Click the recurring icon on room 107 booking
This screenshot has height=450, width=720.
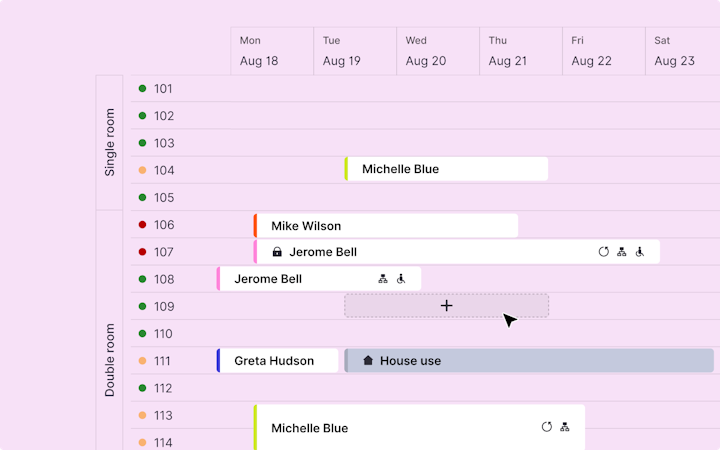tap(604, 252)
